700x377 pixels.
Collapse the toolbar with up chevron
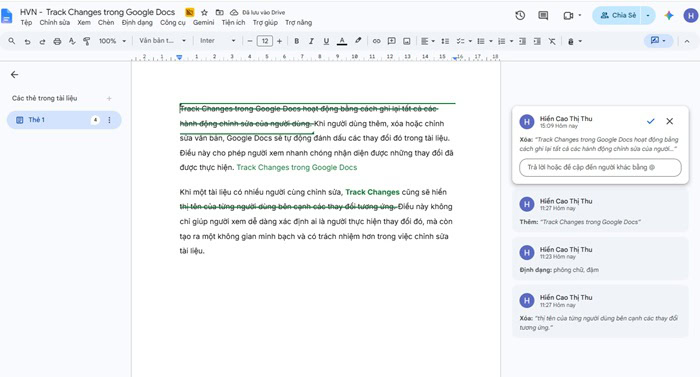point(687,41)
